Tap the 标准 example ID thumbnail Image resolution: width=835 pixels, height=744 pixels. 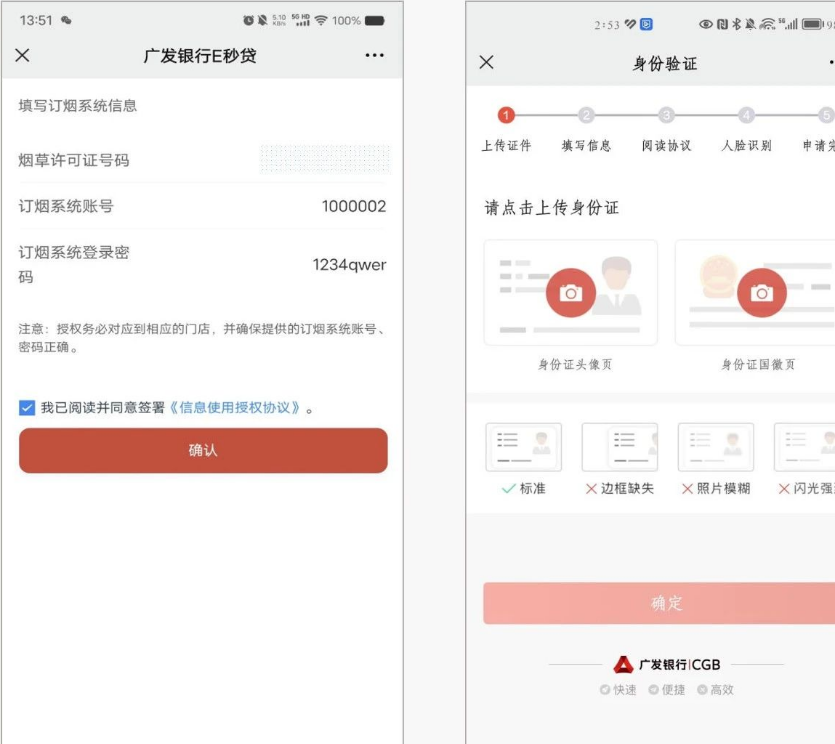523,447
